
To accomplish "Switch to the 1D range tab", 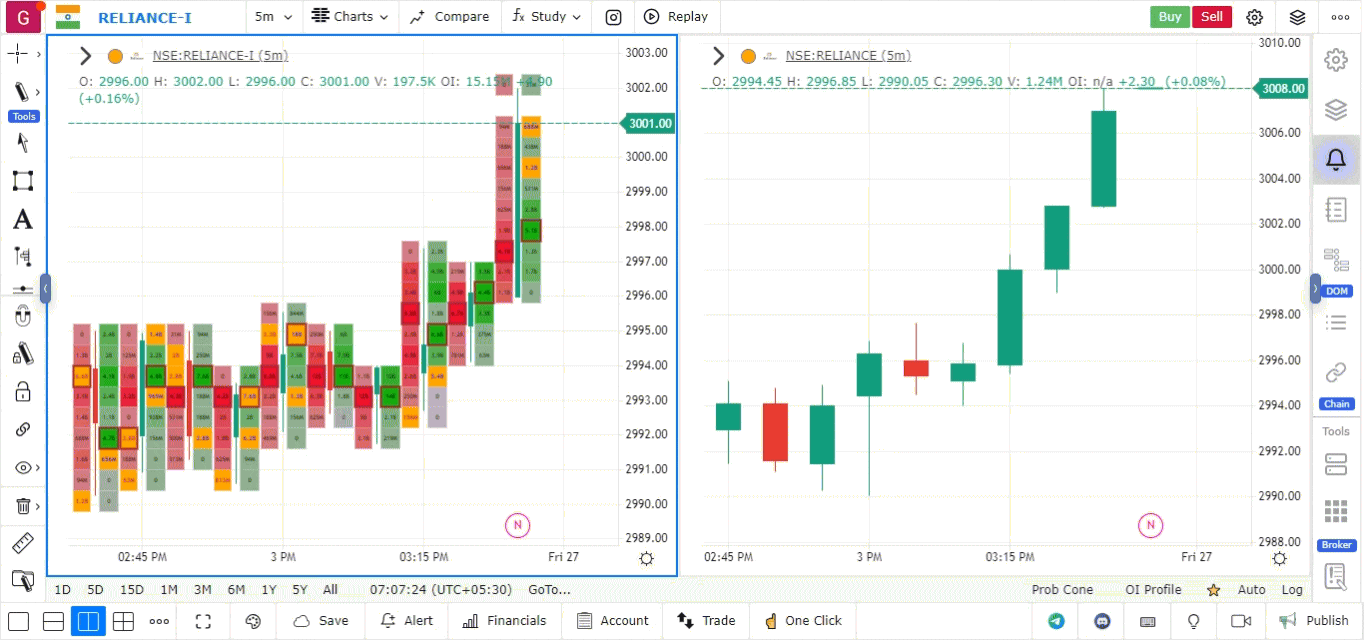I will click(62, 589).
